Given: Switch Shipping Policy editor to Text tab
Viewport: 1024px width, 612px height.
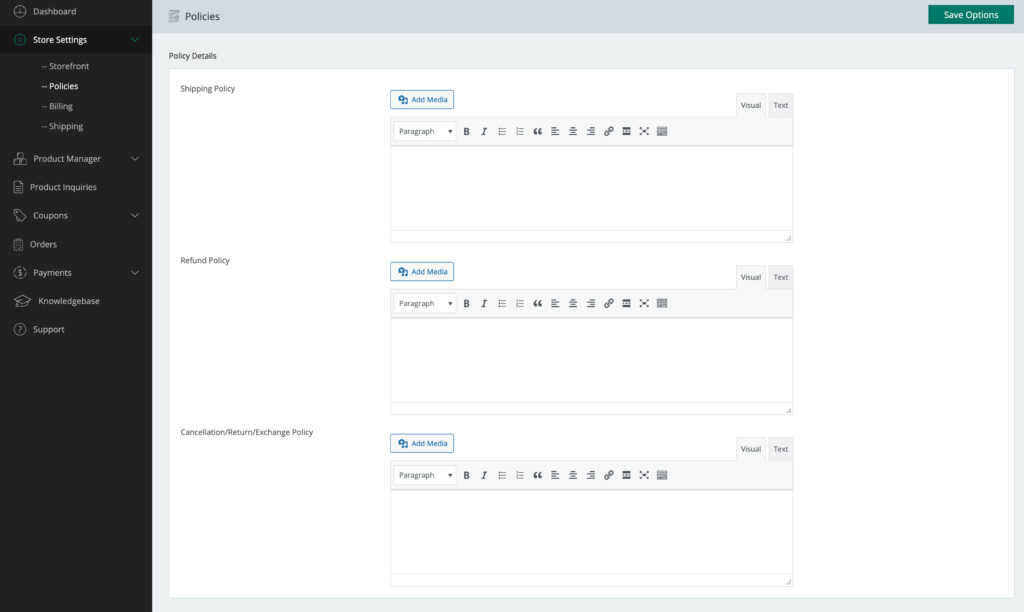Looking at the screenshot, I should pyautogui.click(x=780, y=105).
